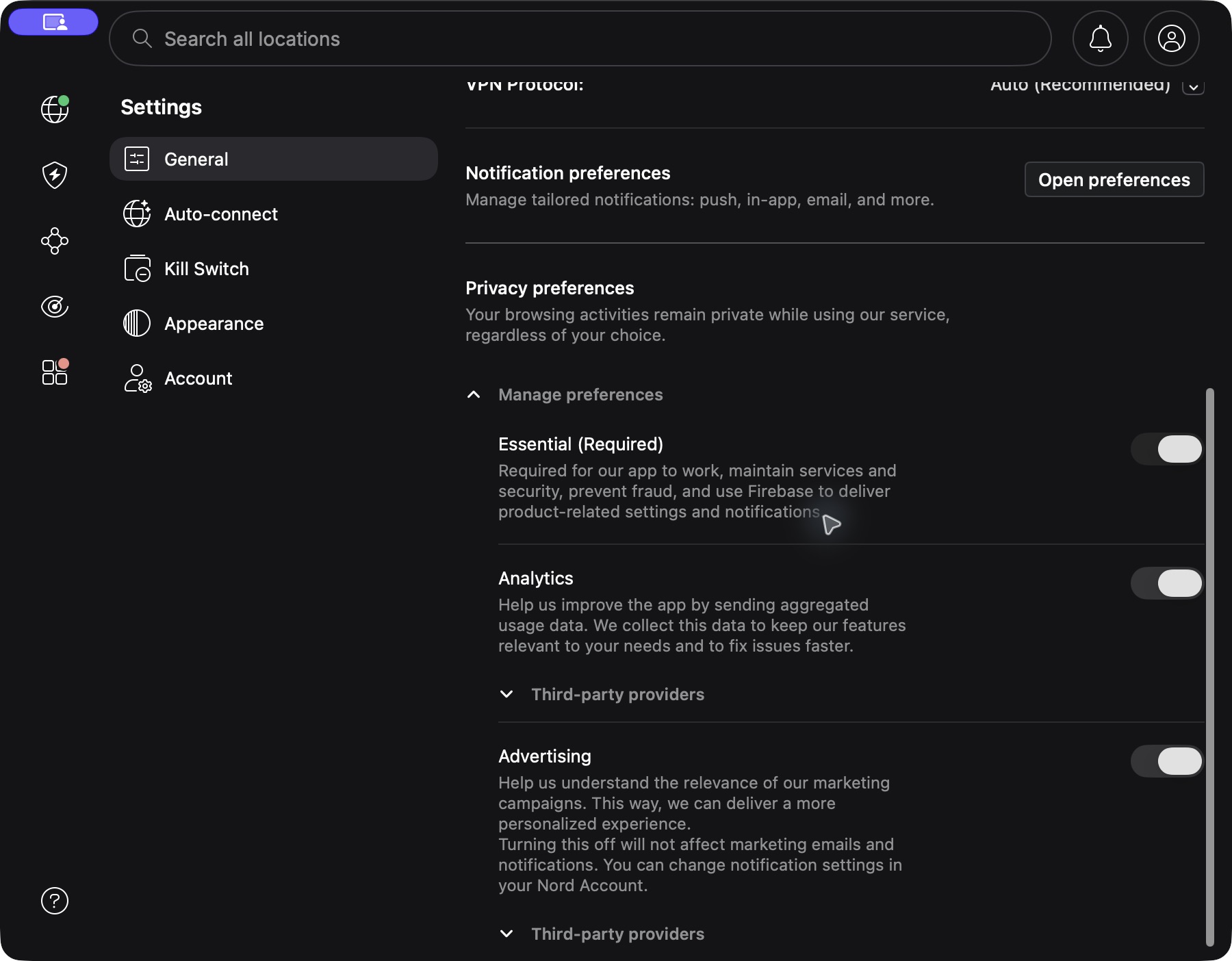Click the Open preferences button
This screenshot has width=1232, height=961.
pos(1114,179)
